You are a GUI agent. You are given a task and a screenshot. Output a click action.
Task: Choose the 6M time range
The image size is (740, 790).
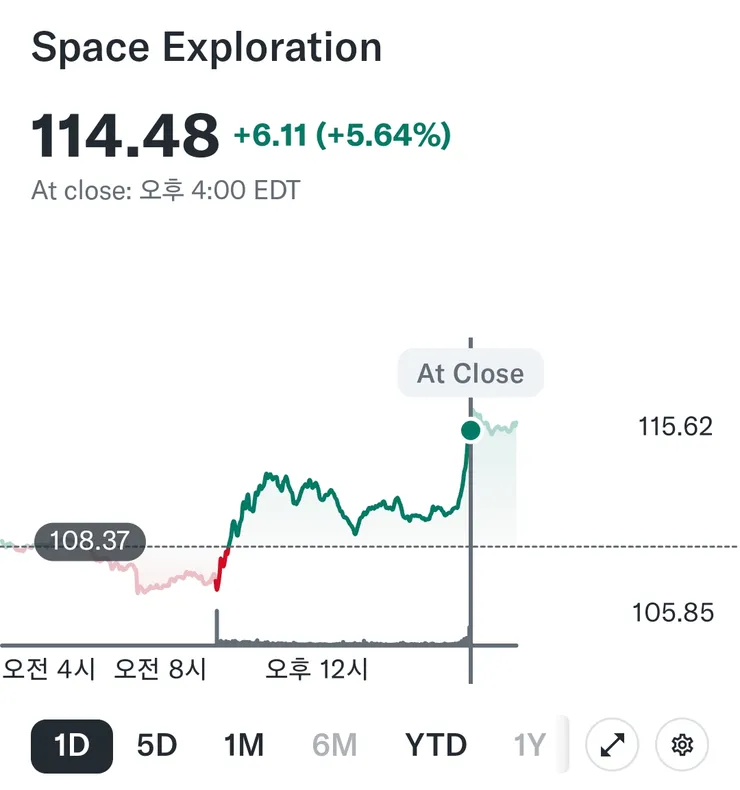334,745
